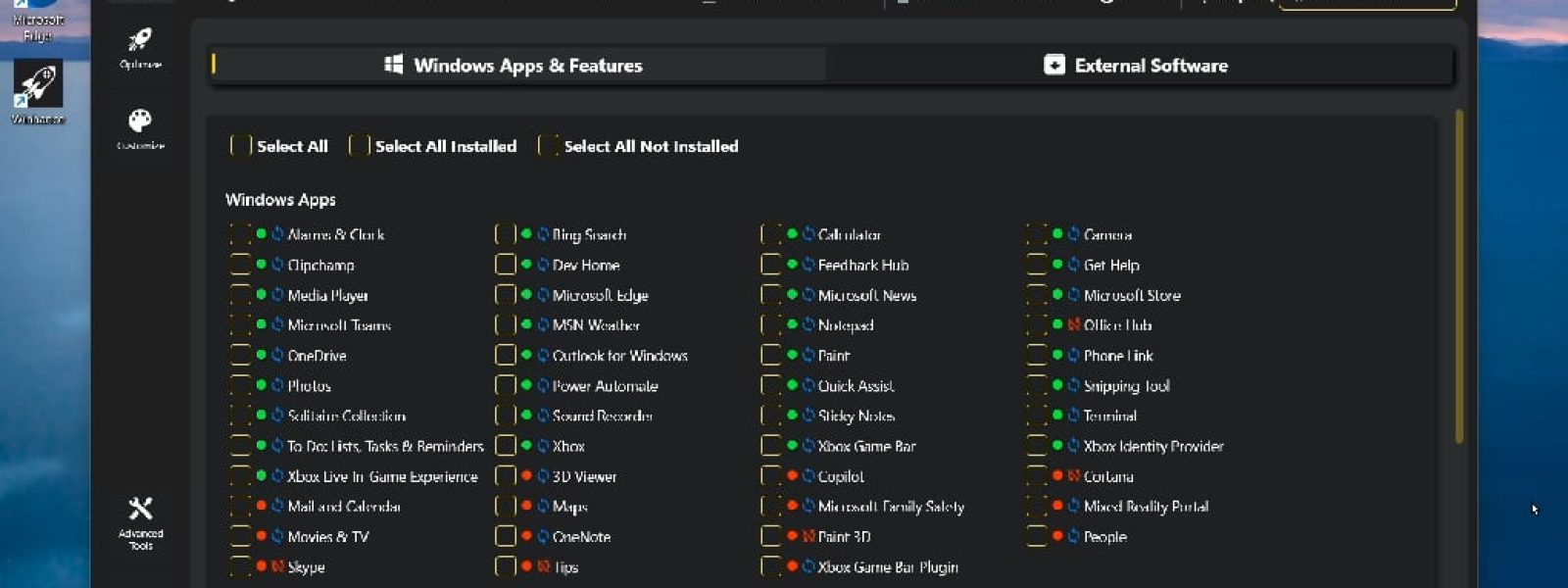Select the Xbox Game Bar Plugin label
The height and width of the screenshot is (588, 1568).
tap(888, 566)
